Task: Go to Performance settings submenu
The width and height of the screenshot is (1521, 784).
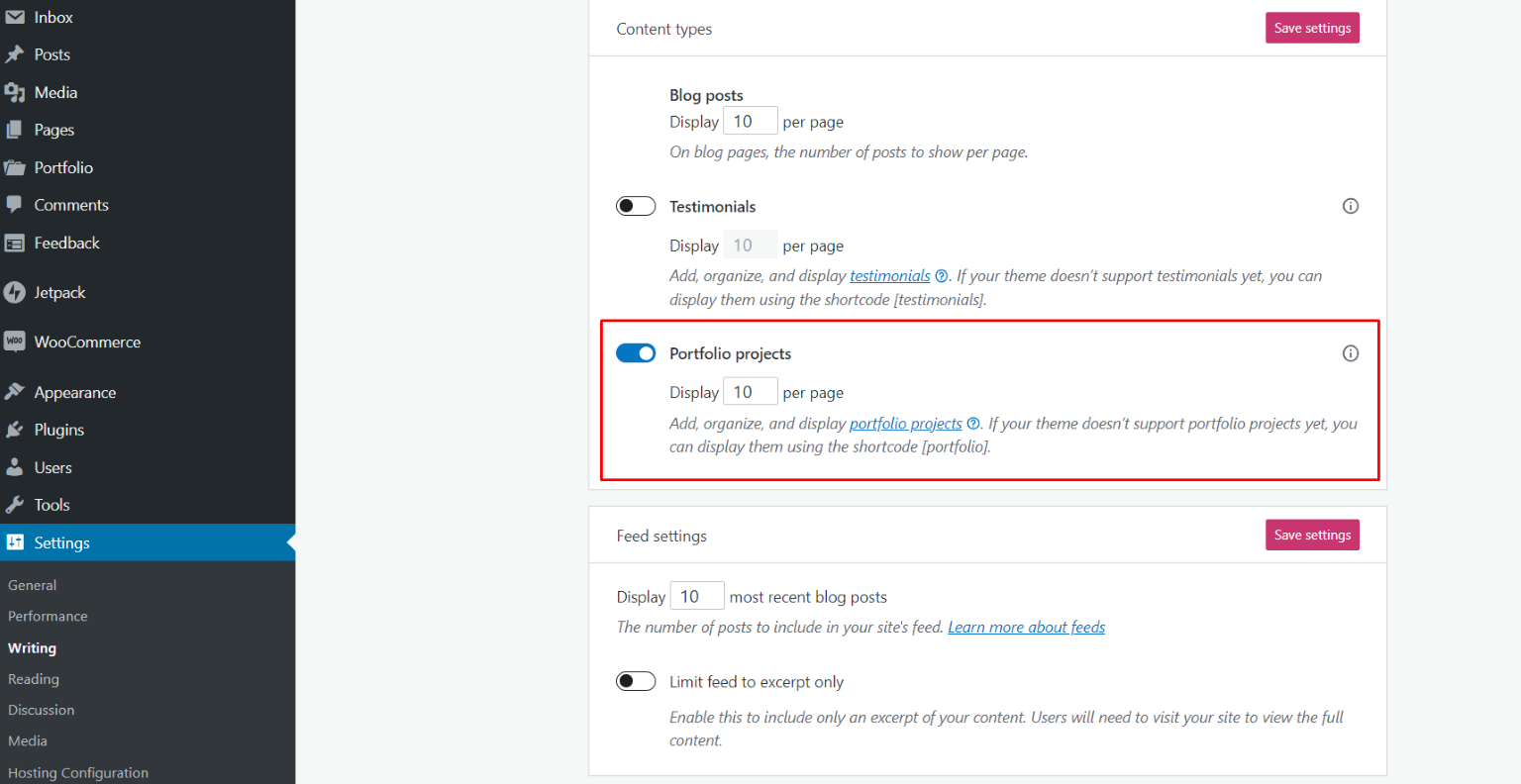Action: pyautogui.click(x=48, y=616)
